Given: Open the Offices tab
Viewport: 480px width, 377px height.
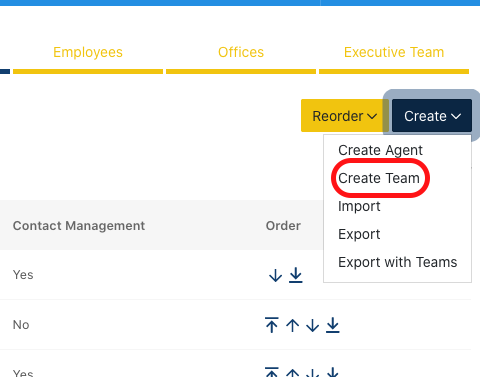Looking at the screenshot, I should pyautogui.click(x=241, y=52).
